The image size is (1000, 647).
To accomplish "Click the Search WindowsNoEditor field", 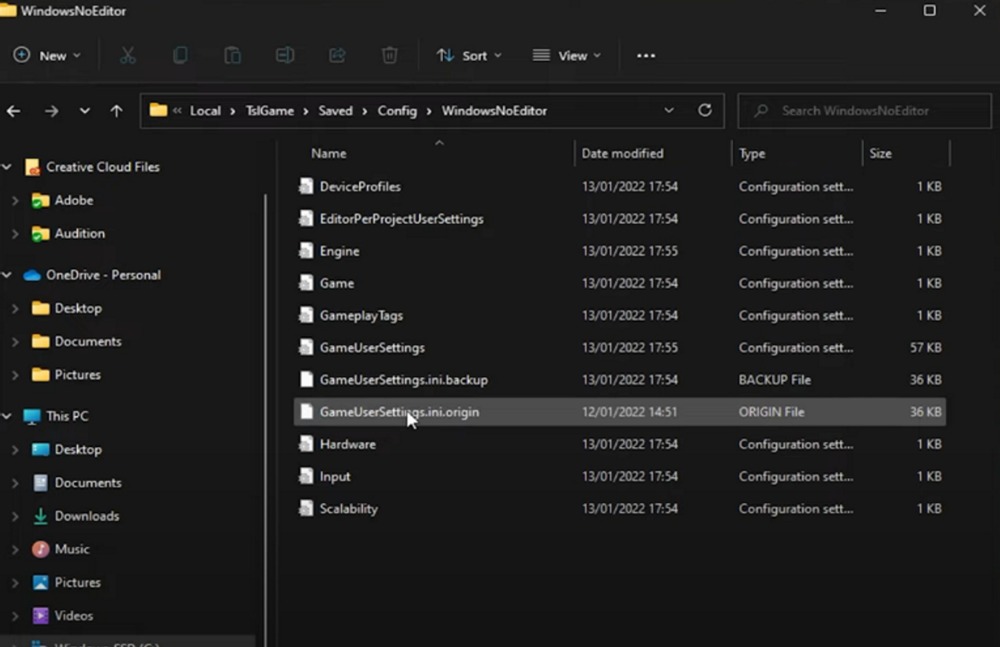I will (864, 111).
